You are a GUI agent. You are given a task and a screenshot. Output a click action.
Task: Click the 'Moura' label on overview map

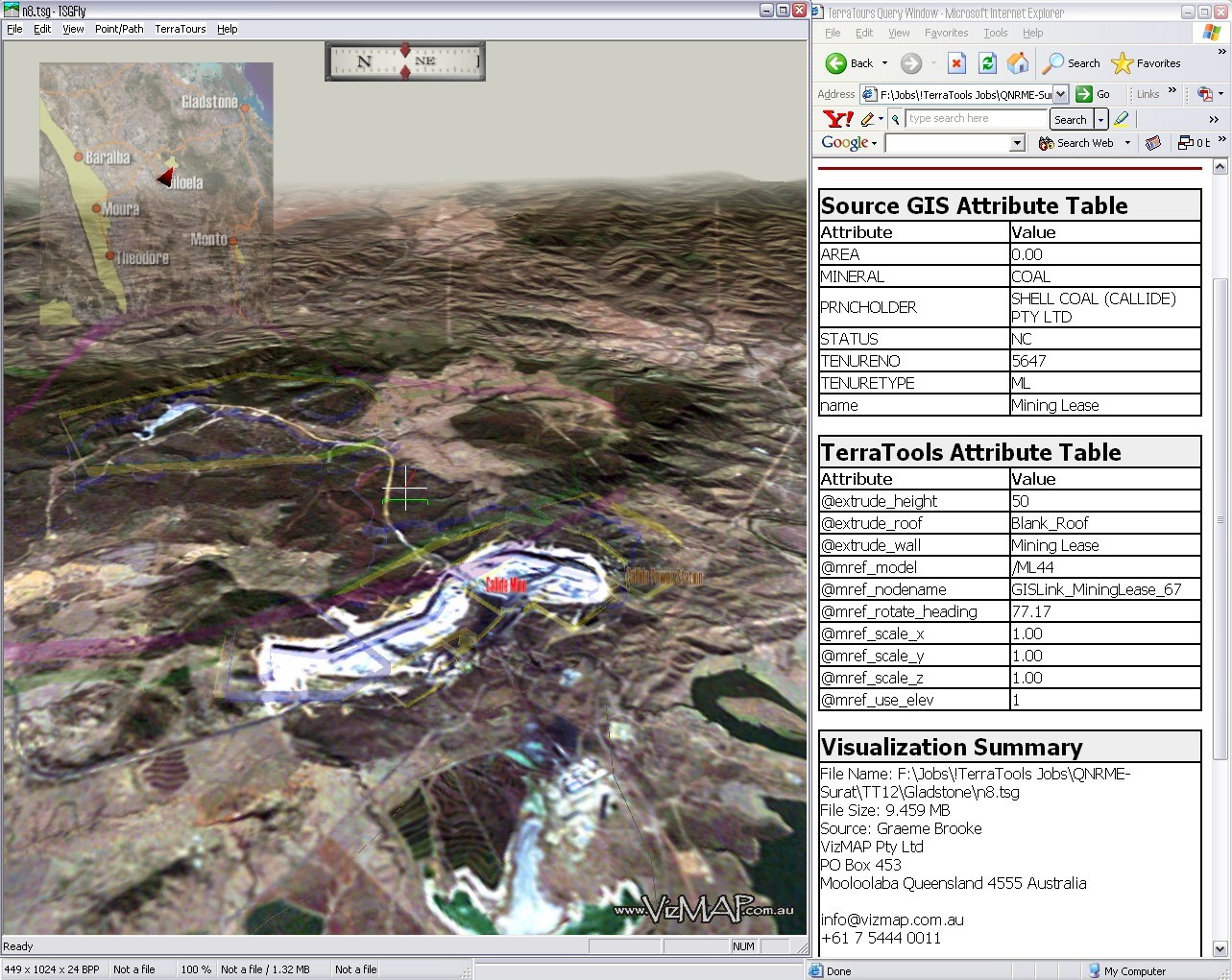pos(121,208)
